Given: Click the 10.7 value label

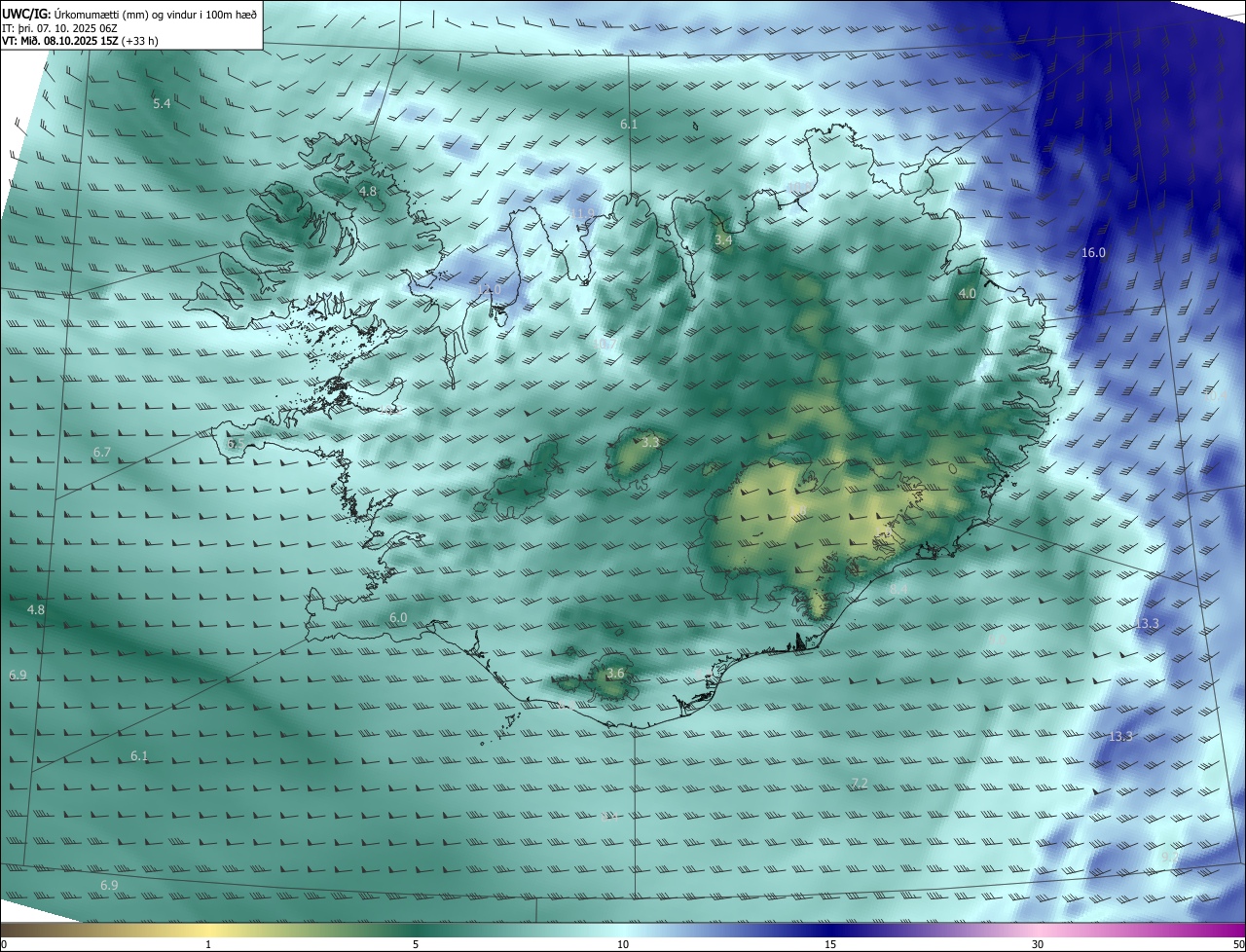Looking at the screenshot, I should [604, 344].
